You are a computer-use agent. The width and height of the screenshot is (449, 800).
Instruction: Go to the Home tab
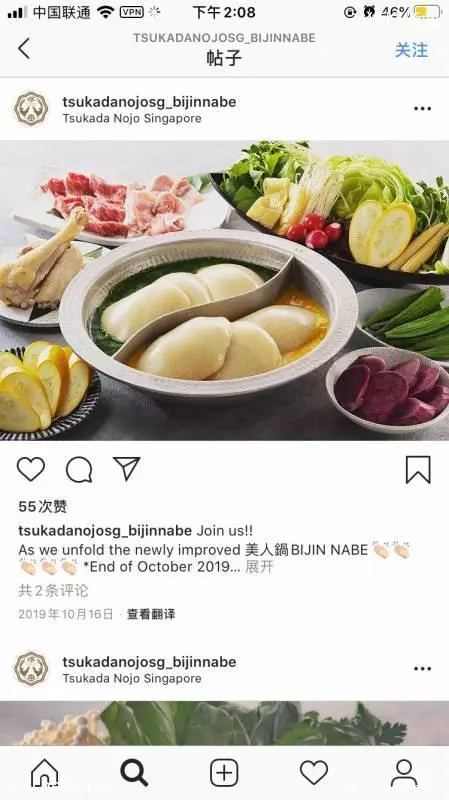coord(45,773)
